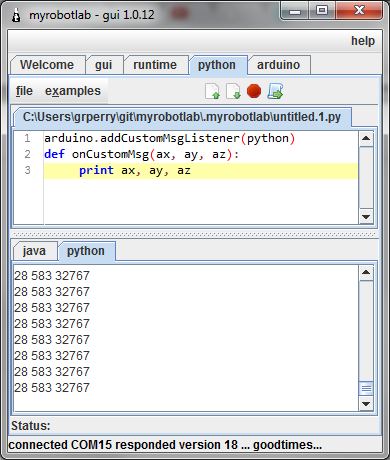Click the open file icon with up arrow
The height and width of the screenshot is (460, 390).
pos(212,91)
